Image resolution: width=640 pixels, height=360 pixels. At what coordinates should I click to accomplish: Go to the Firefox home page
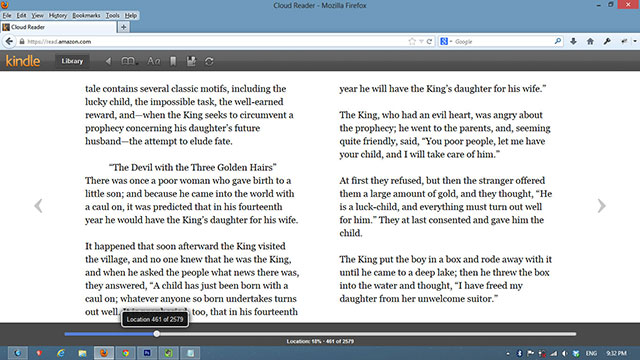590,41
